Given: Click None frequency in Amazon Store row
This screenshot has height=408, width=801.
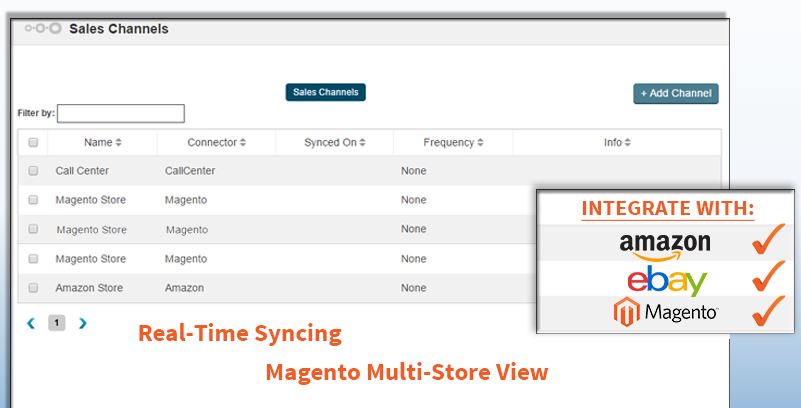Looking at the screenshot, I should tap(414, 288).
